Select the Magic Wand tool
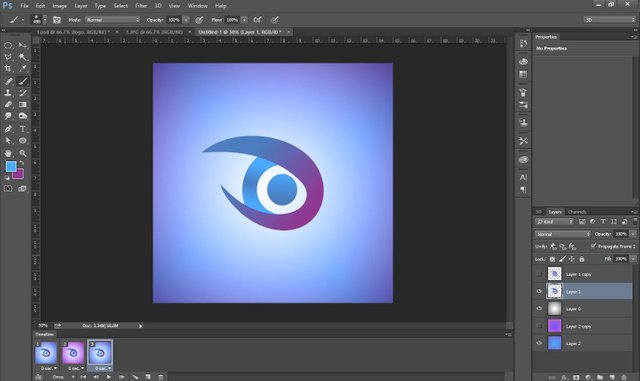Viewport: 640px width, 381px height. click(x=23, y=57)
